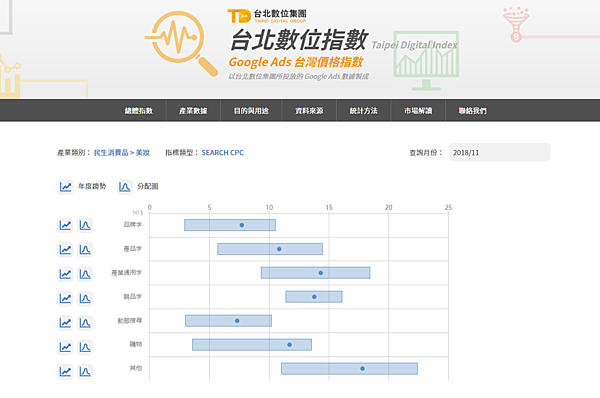Screen dimensions: 600x398
Task: Click the 分配圖 legend text
Action: [148, 186]
